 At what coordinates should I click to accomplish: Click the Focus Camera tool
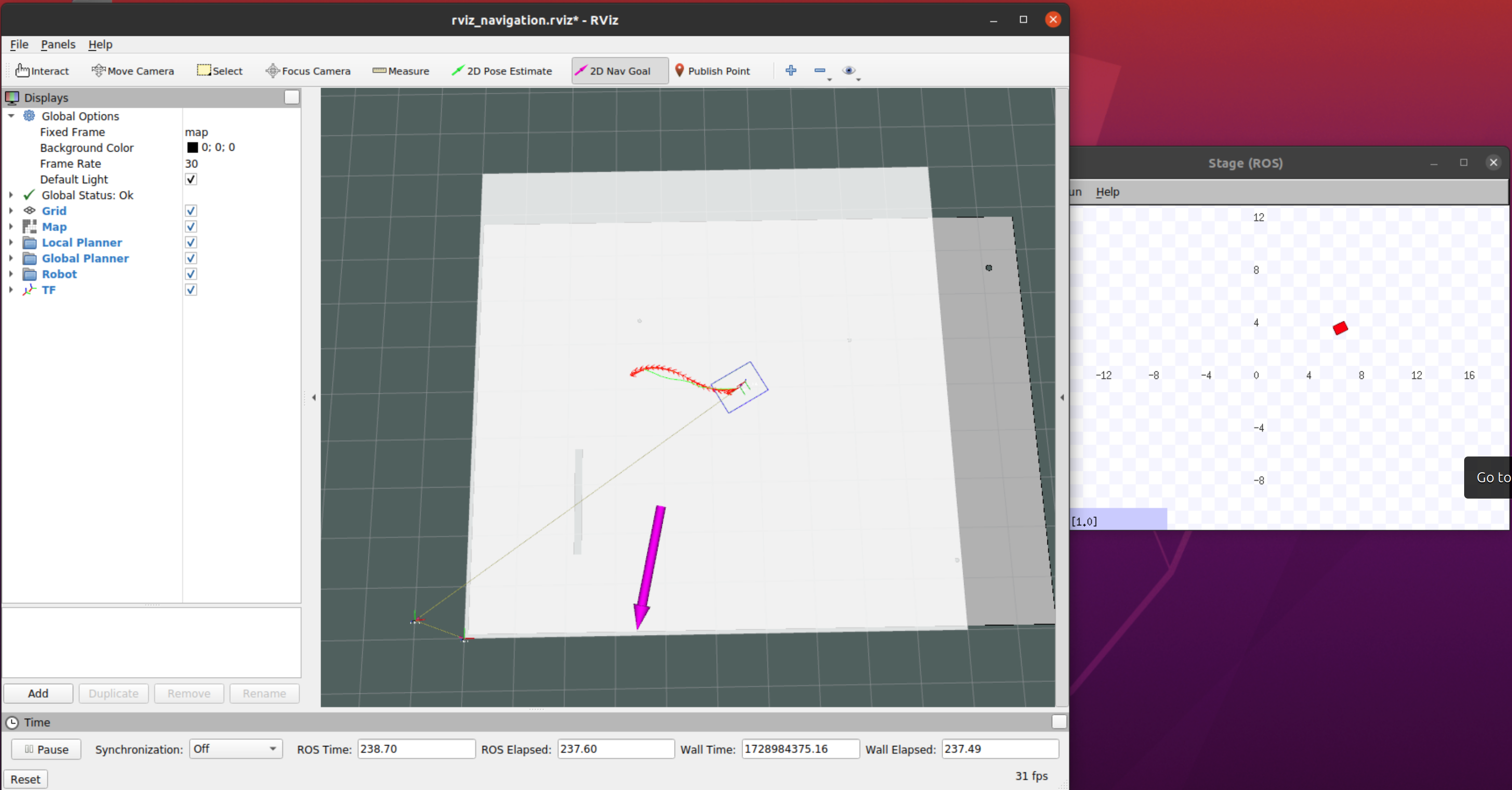pyautogui.click(x=308, y=71)
